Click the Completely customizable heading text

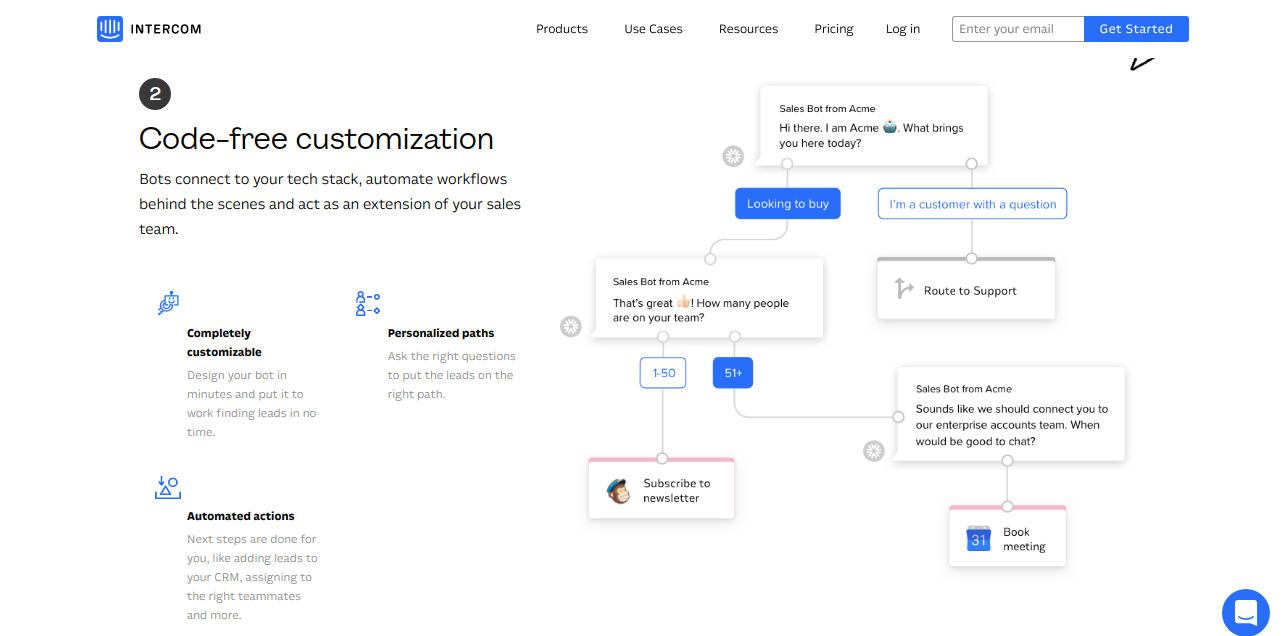224,342
